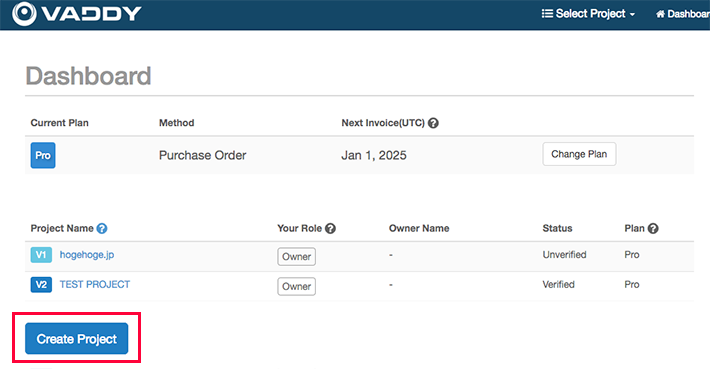
Task: Click the Change Plan button
Action: 579,154
